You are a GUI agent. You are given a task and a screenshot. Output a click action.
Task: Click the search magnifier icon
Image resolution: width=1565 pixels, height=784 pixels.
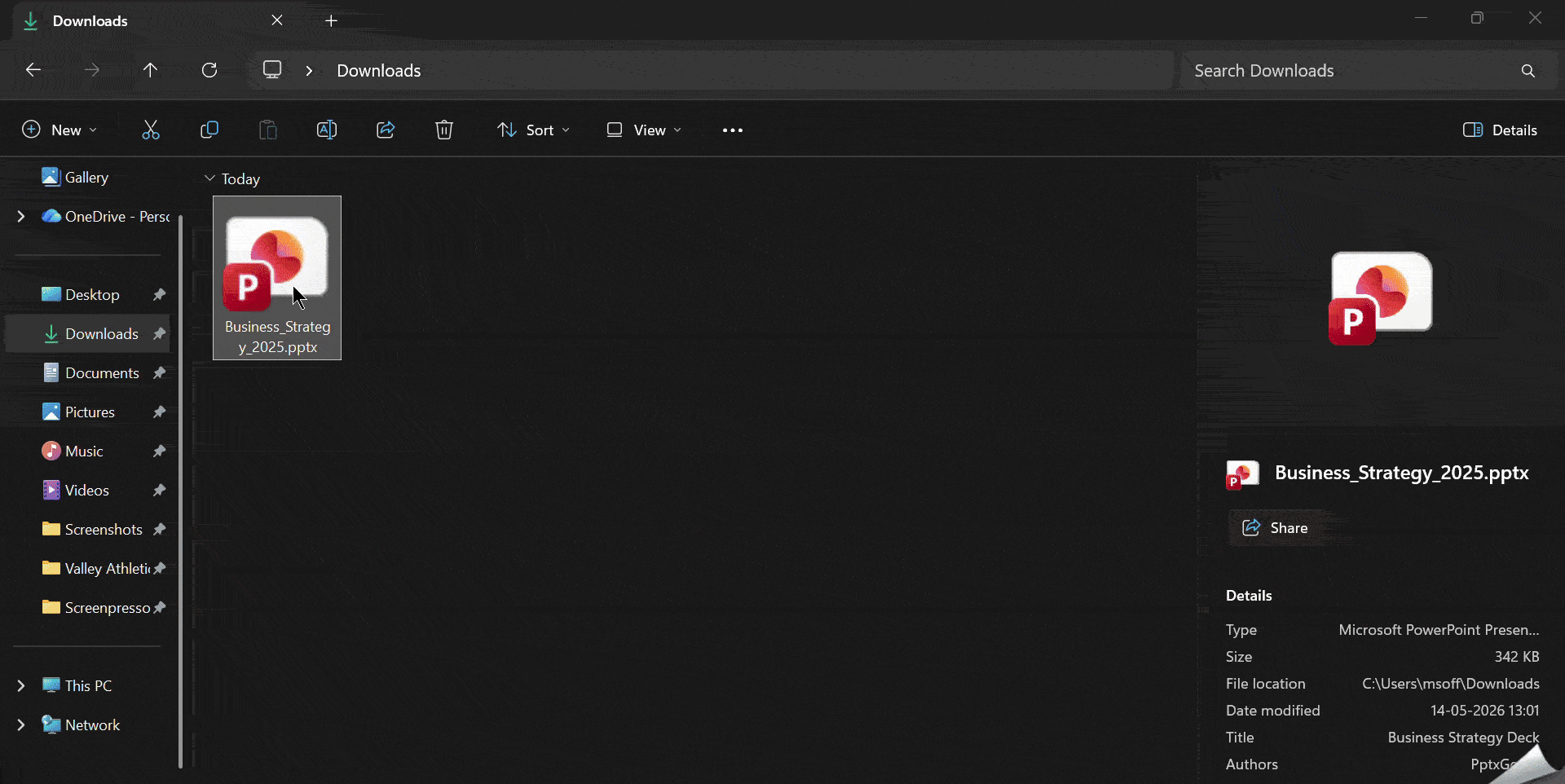tap(1528, 71)
